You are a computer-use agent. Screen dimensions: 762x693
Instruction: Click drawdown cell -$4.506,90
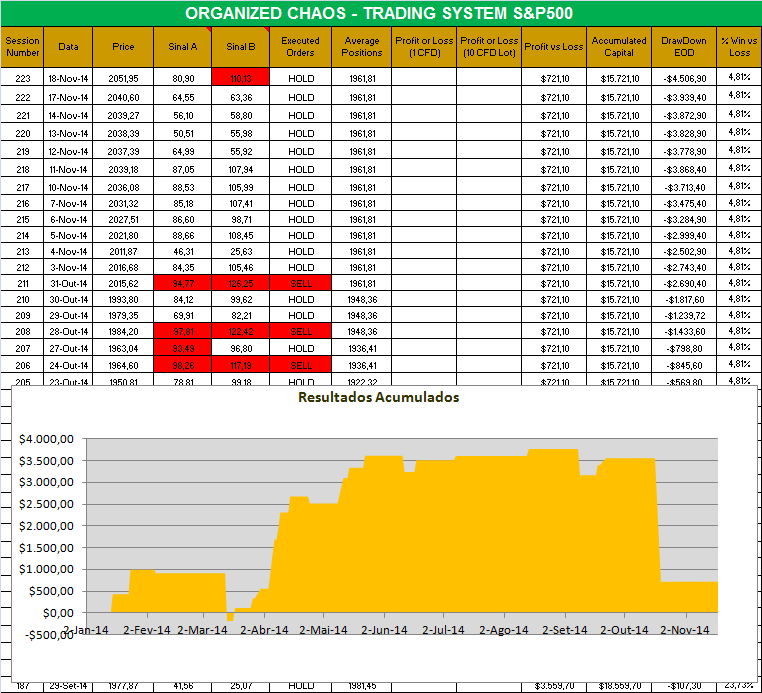coord(684,78)
